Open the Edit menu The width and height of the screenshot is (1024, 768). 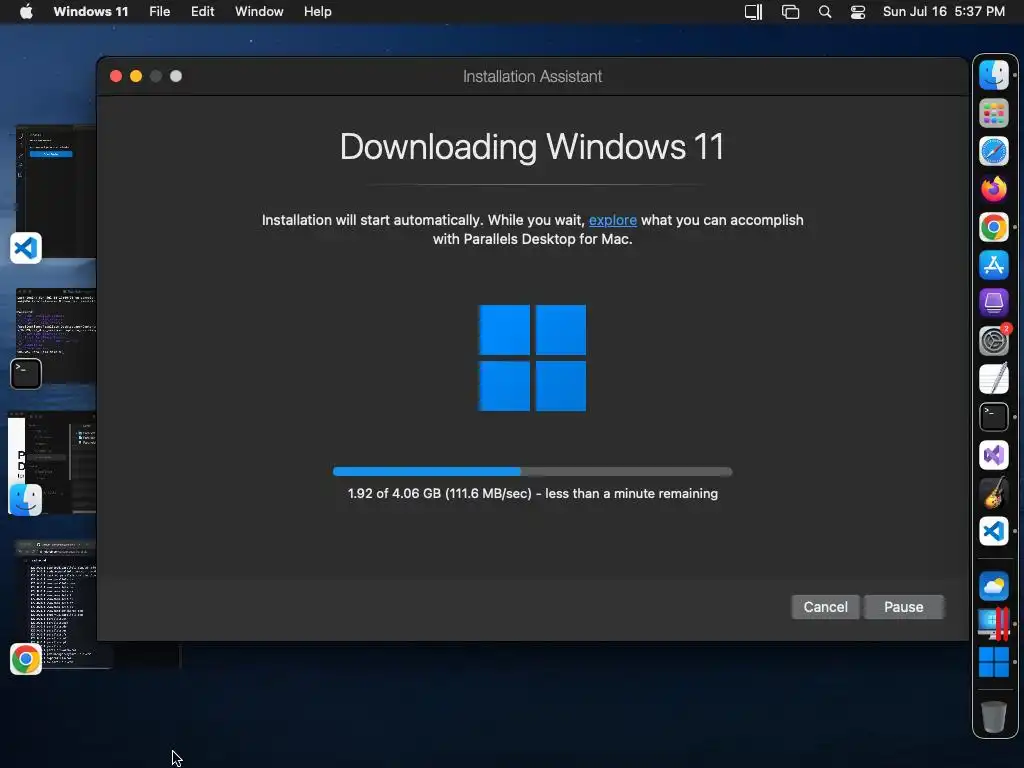[x=202, y=12]
